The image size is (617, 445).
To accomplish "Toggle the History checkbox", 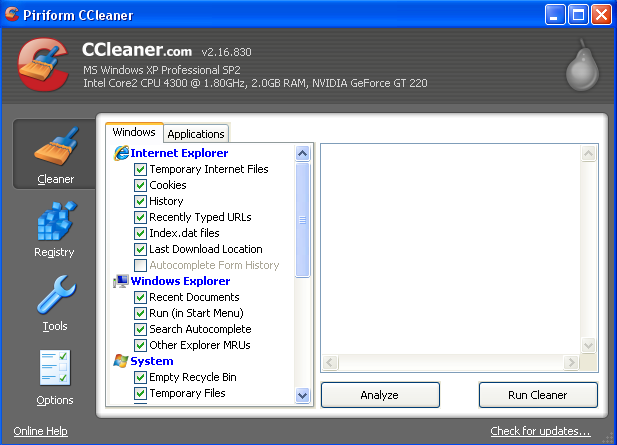I will tap(140, 201).
